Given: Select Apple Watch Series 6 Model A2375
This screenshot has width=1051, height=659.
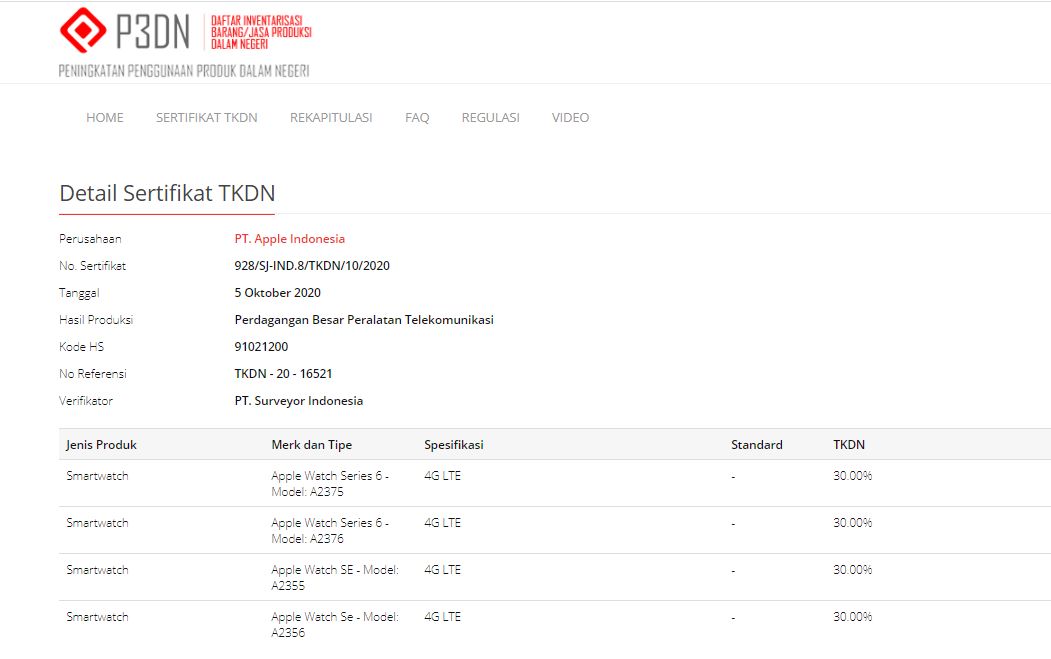Looking at the screenshot, I should 330,483.
